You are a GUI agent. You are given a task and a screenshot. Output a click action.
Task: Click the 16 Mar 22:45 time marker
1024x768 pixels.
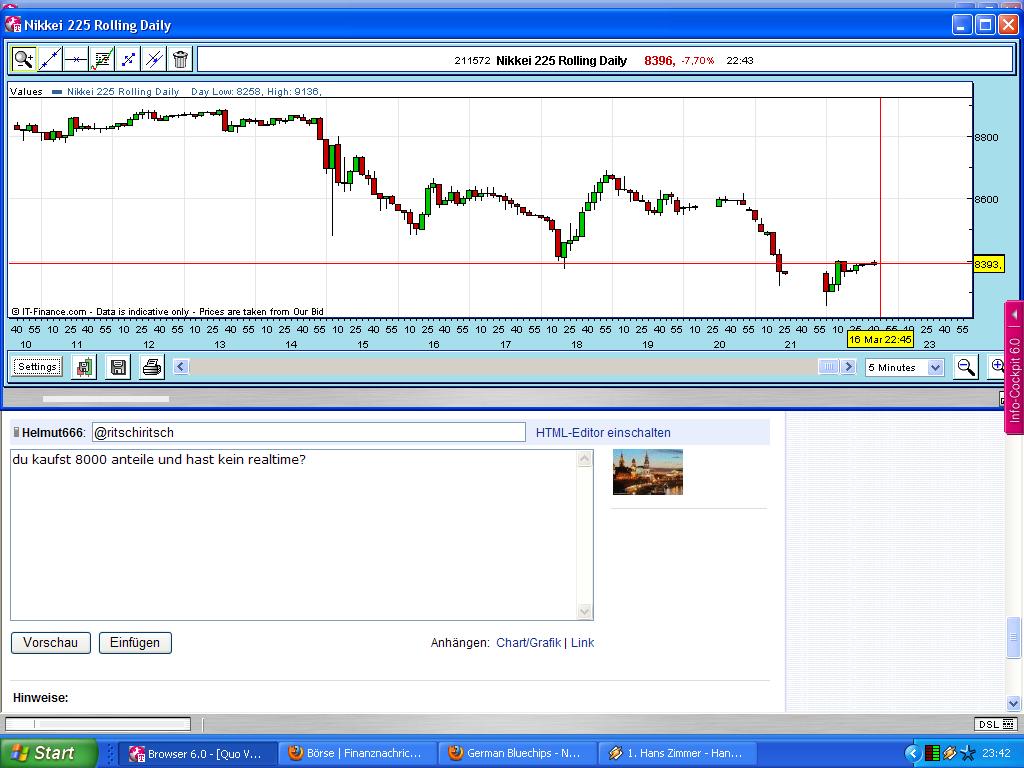coord(880,340)
